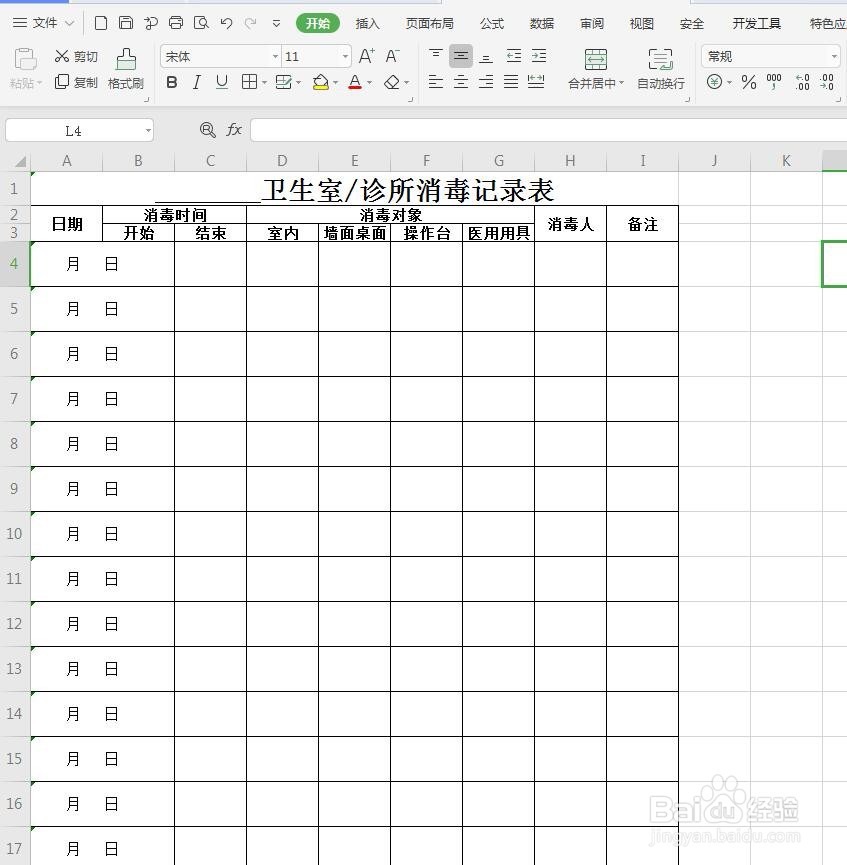
Task: Click the Borders grid icon
Action: coord(249,82)
